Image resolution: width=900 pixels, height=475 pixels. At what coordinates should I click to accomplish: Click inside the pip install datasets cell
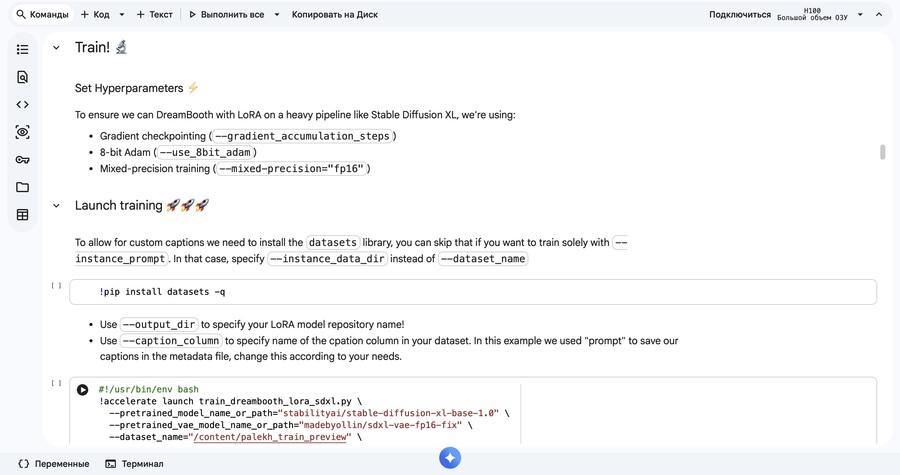473,292
